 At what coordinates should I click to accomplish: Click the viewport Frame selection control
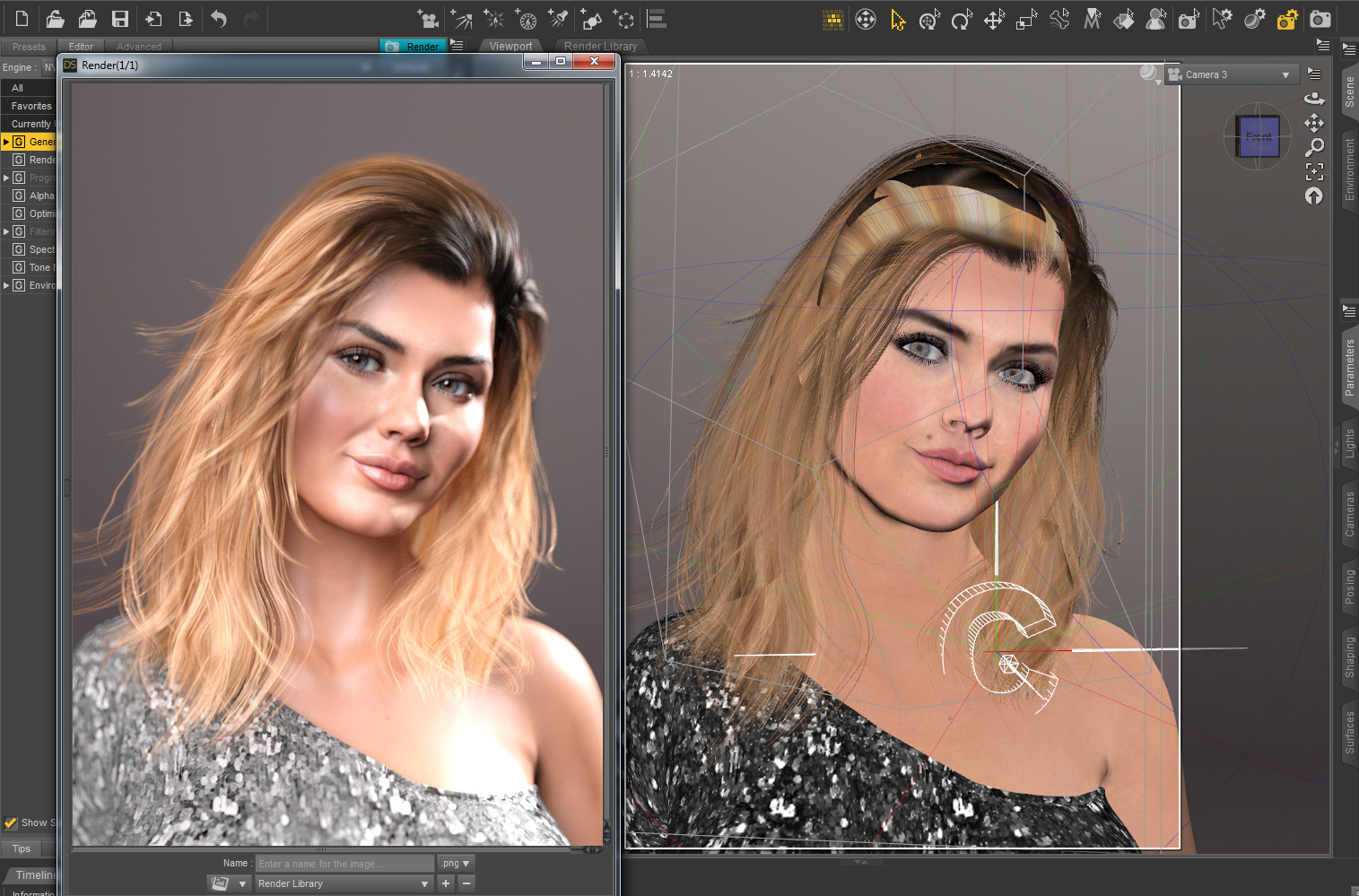(1314, 171)
